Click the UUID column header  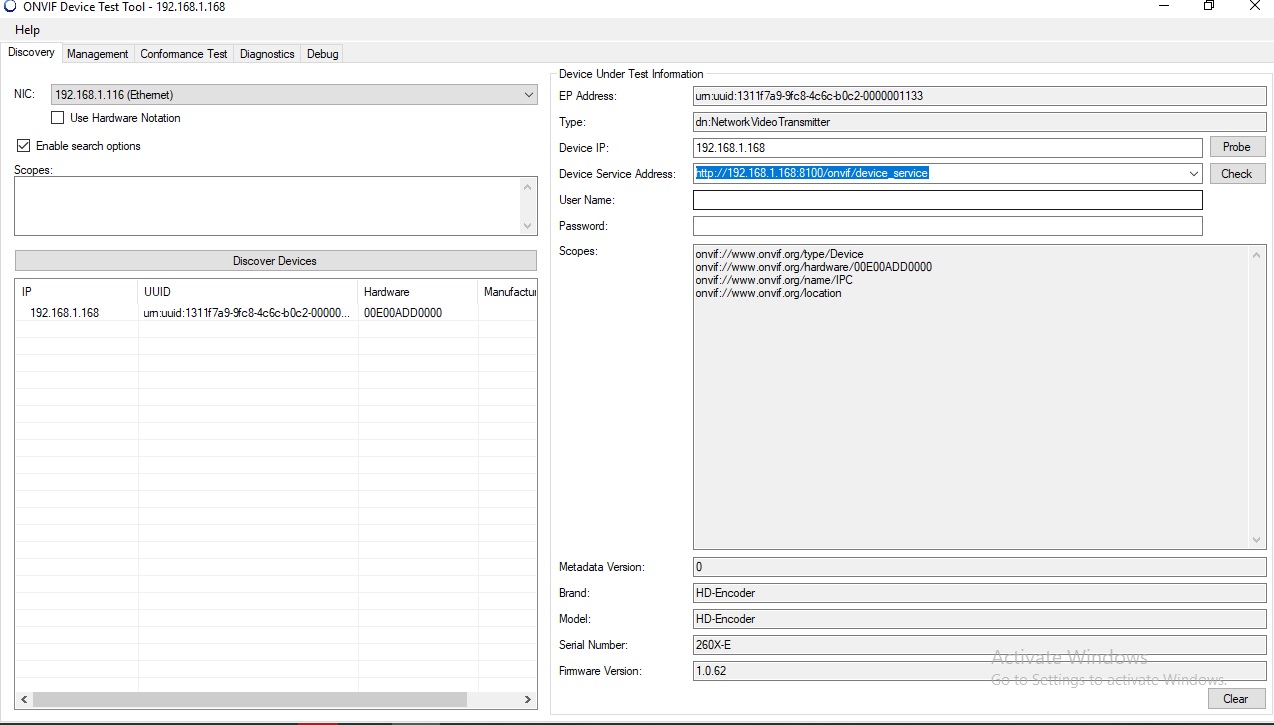coord(248,292)
